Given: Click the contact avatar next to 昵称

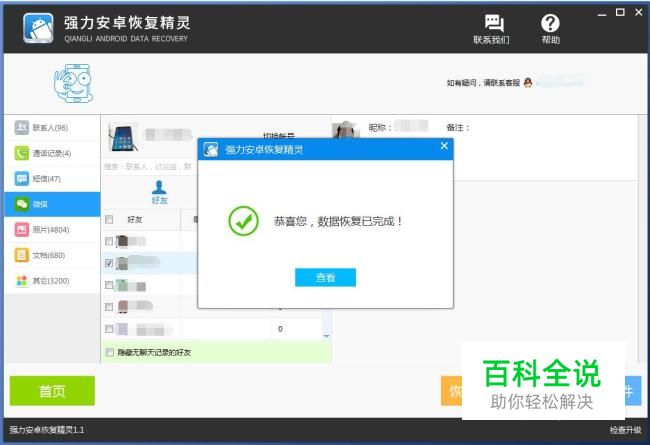Looking at the screenshot, I should tap(345, 129).
